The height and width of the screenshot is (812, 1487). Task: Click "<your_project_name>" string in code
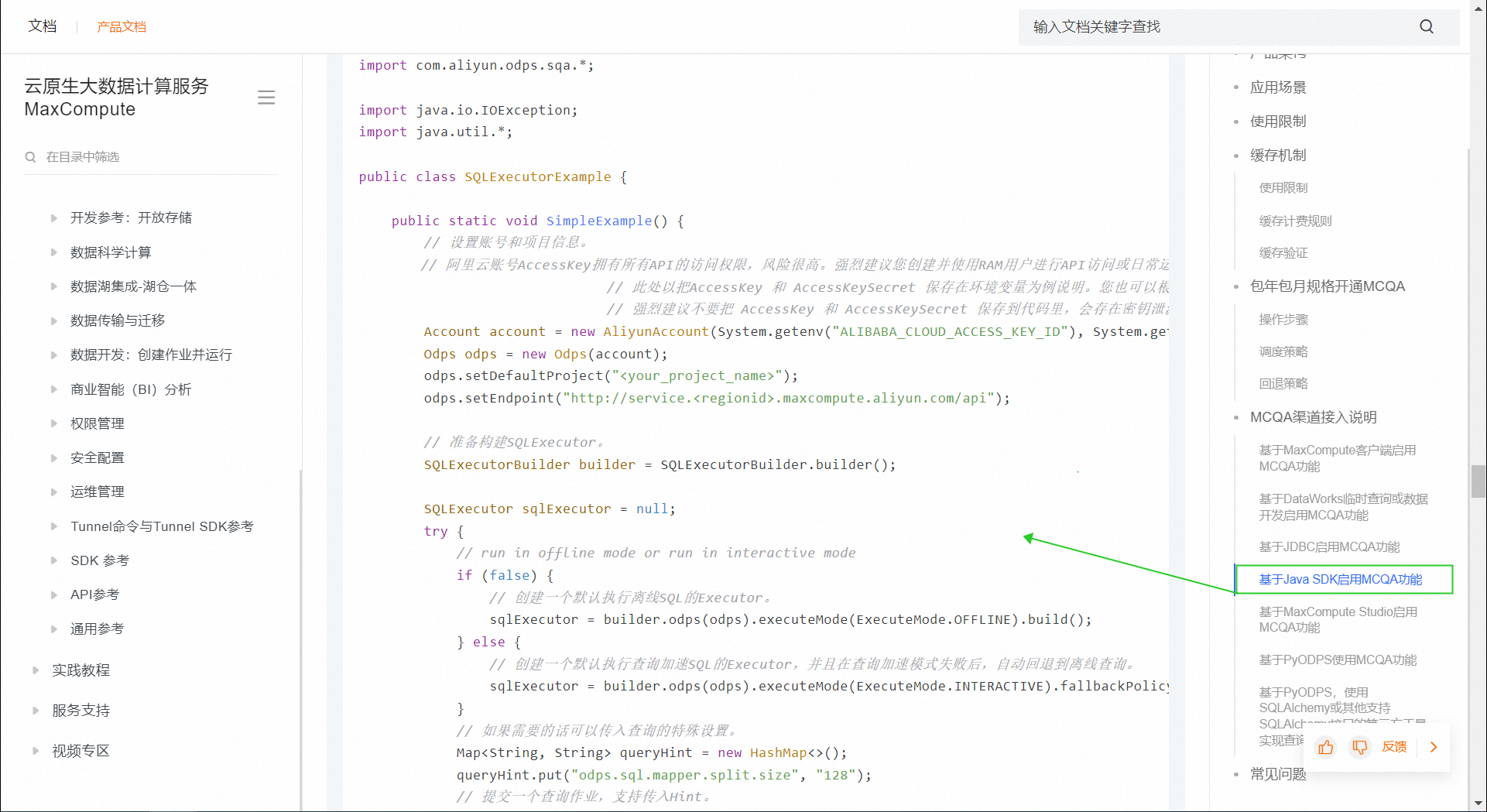tap(697, 375)
